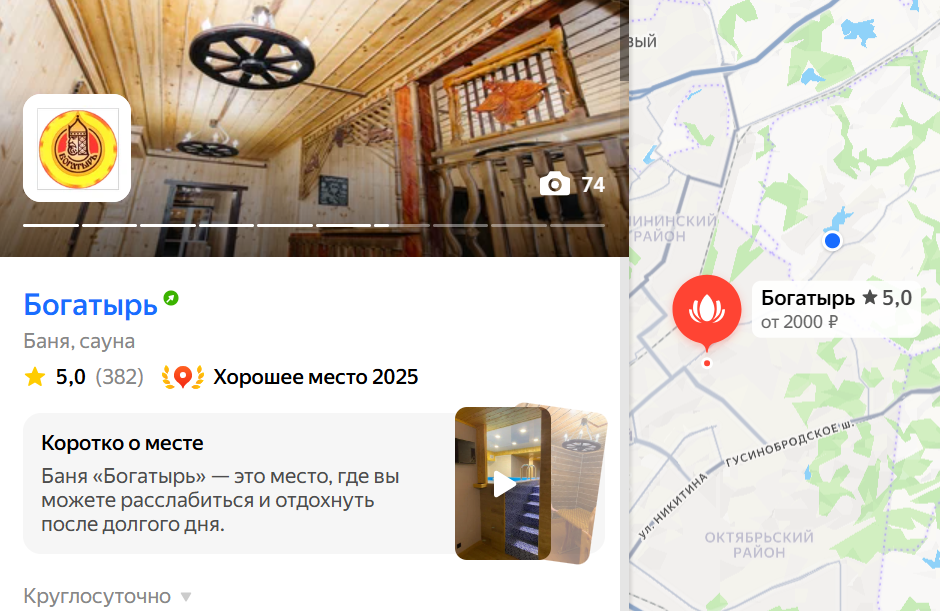
Task: Open the second stacked chandelier photo thumbnail
Action: [x=580, y=484]
